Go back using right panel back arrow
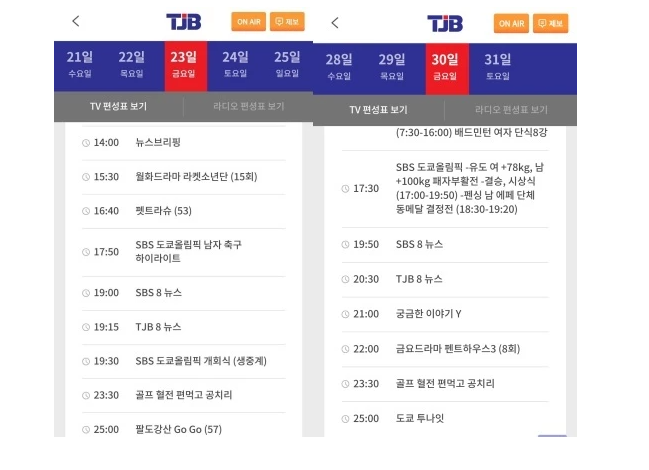The image size is (649, 470). tap(335, 22)
